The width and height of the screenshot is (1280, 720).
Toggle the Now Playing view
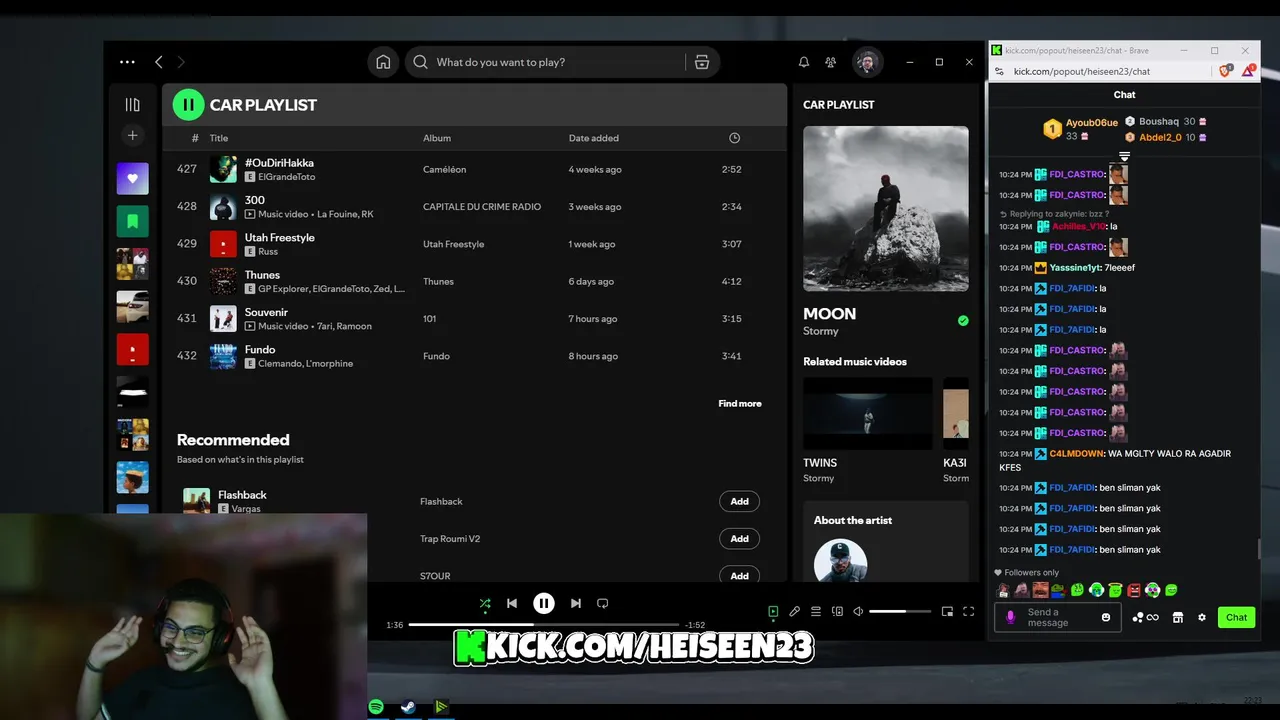point(773,611)
